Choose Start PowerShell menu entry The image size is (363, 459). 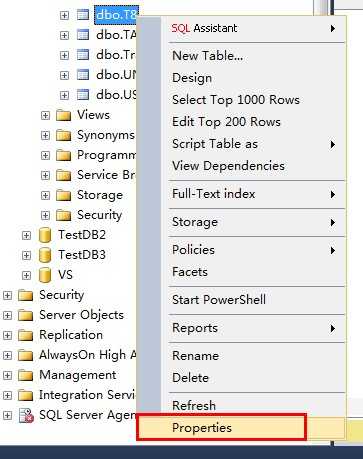(219, 300)
